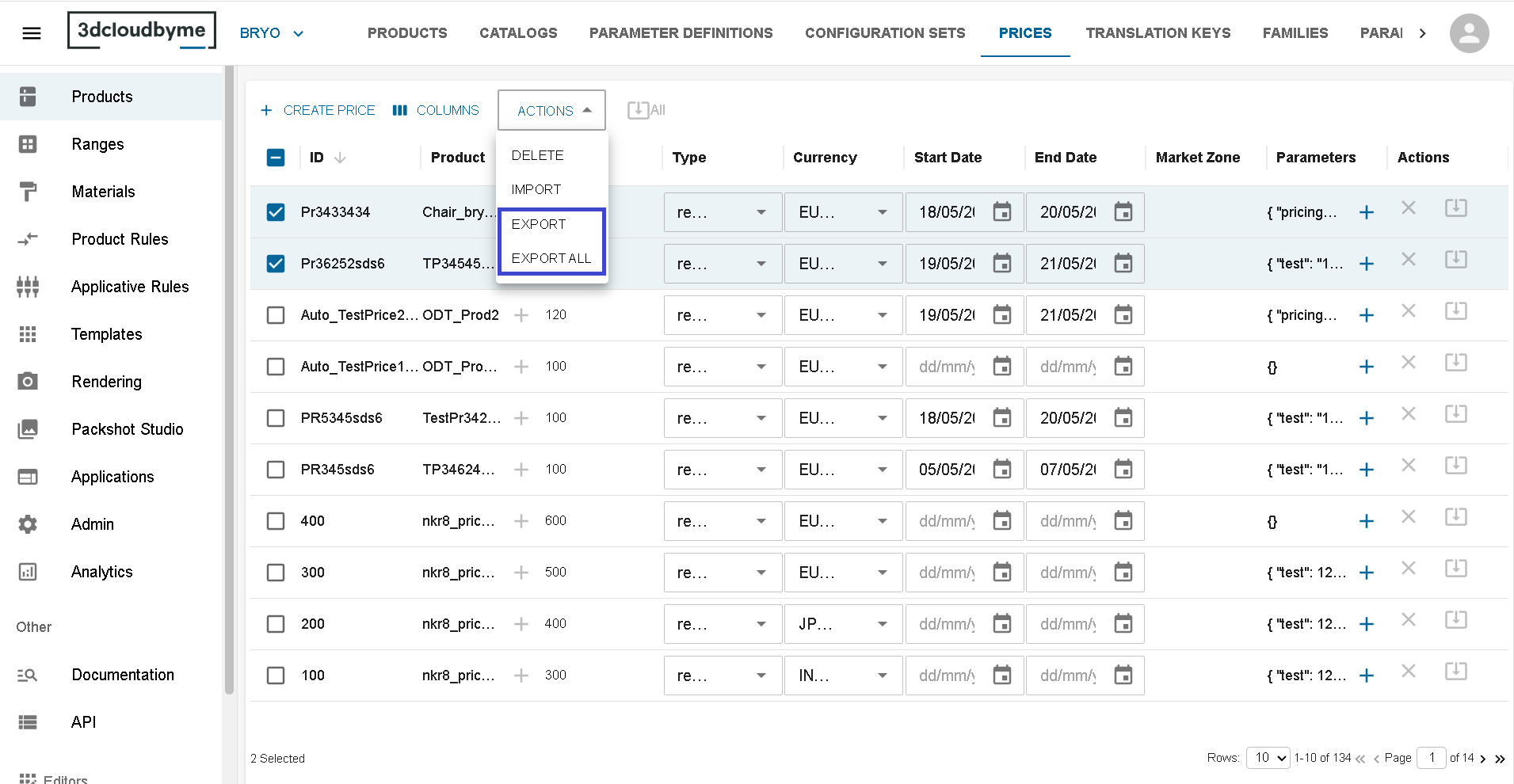The height and width of the screenshot is (784, 1514).
Task: Open Documentation page
Action: coord(111,675)
